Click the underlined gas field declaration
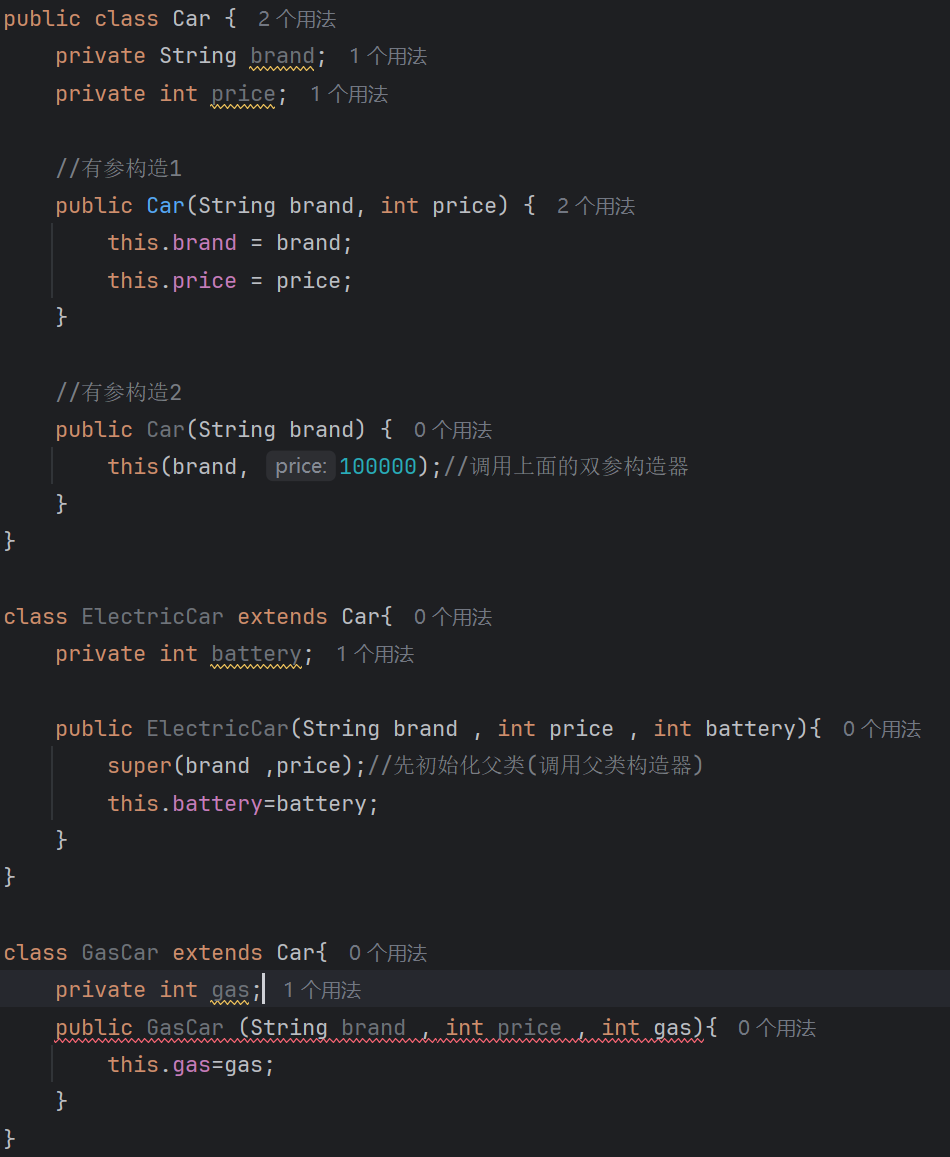 230,991
